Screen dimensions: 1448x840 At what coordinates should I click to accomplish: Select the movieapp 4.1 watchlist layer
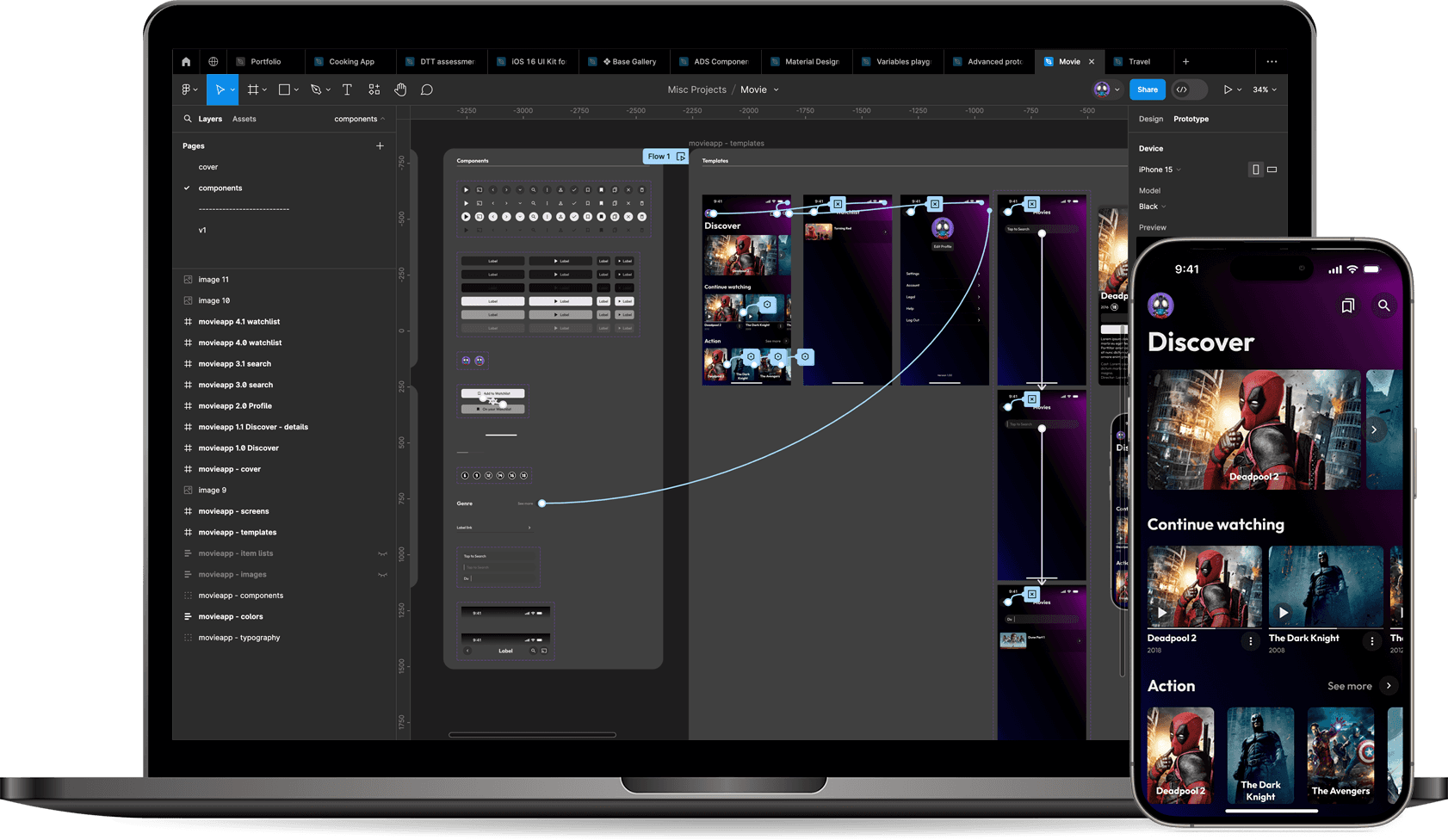[x=239, y=322]
